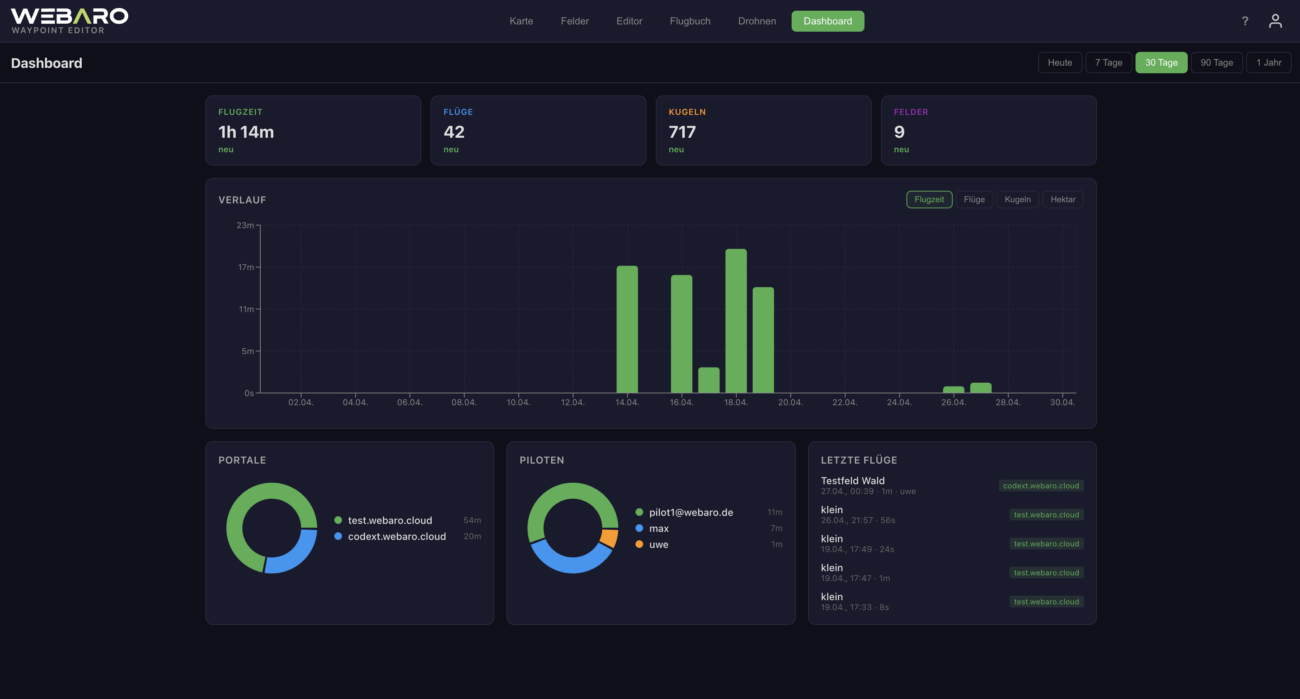Show Hektar in the Verlauf chart

tap(1063, 199)
